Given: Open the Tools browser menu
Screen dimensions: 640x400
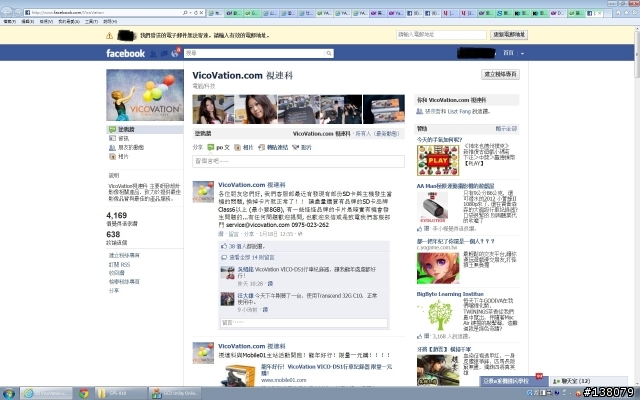Looking at the screenshot, I should [x=91, y=22].
